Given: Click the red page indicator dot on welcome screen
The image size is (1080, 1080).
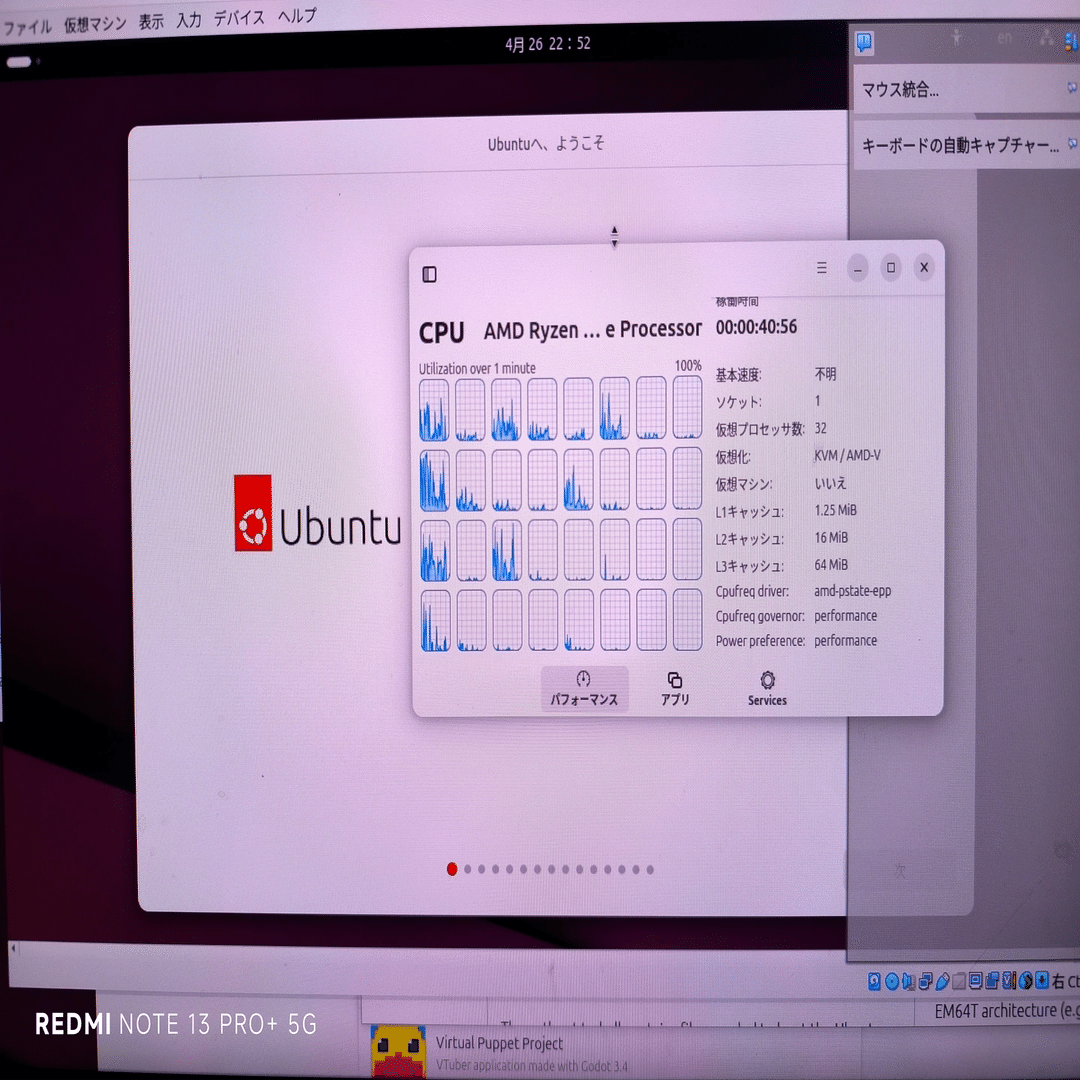Looking at the screenshot, I should click(x=452, y=870).
